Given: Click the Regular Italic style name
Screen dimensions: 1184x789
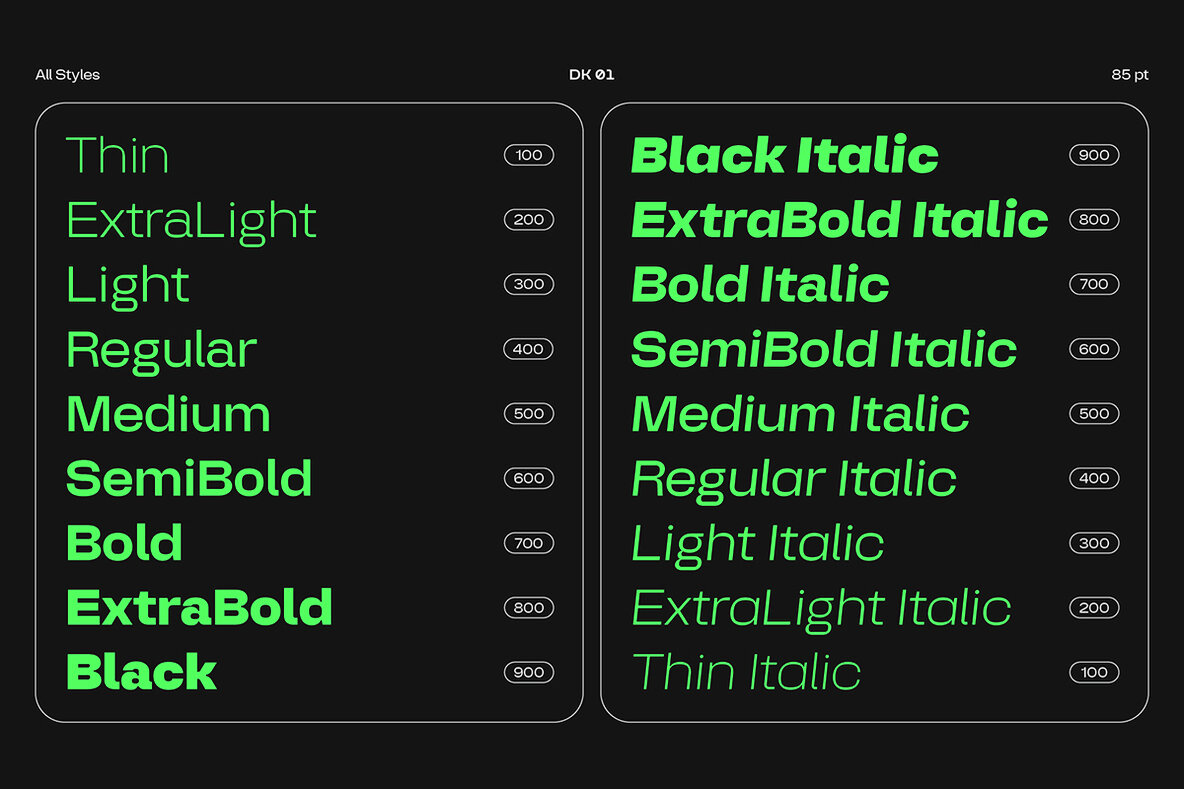Looking at the screenshot, I should pos(794,479).
